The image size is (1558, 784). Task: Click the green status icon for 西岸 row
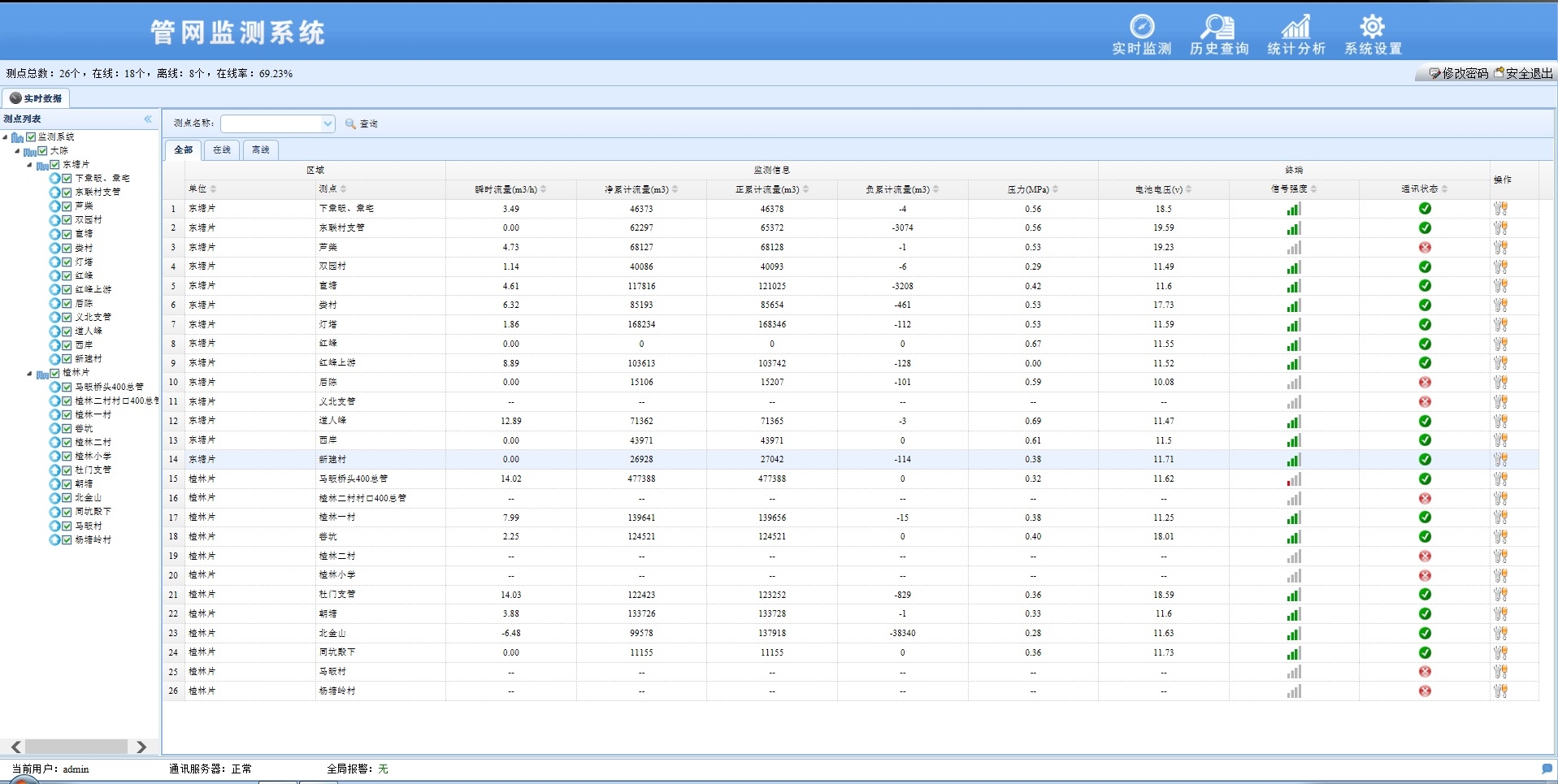click(x=1425, y=440)
